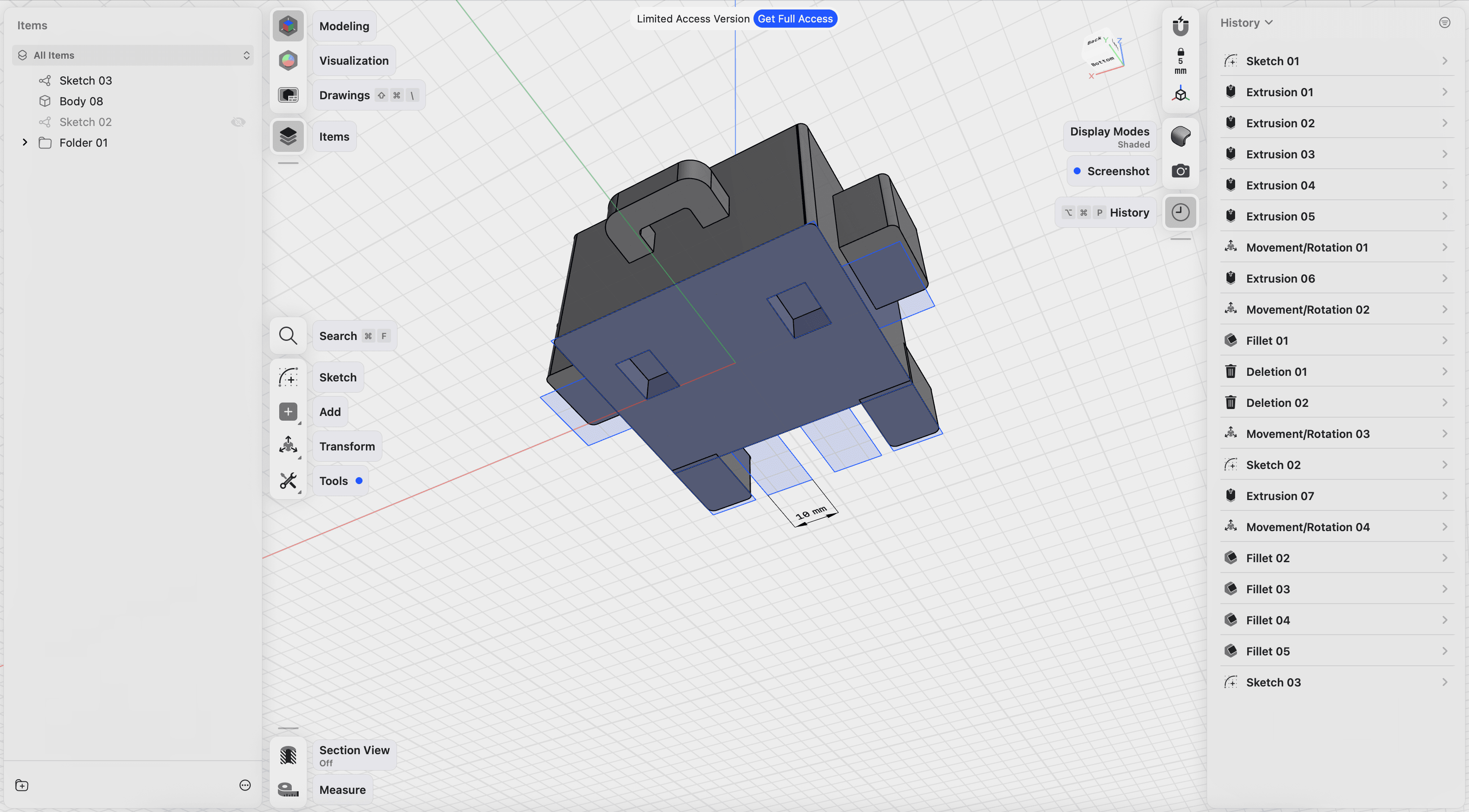Open the Modeling workspace cube icon

pos(288,25)
